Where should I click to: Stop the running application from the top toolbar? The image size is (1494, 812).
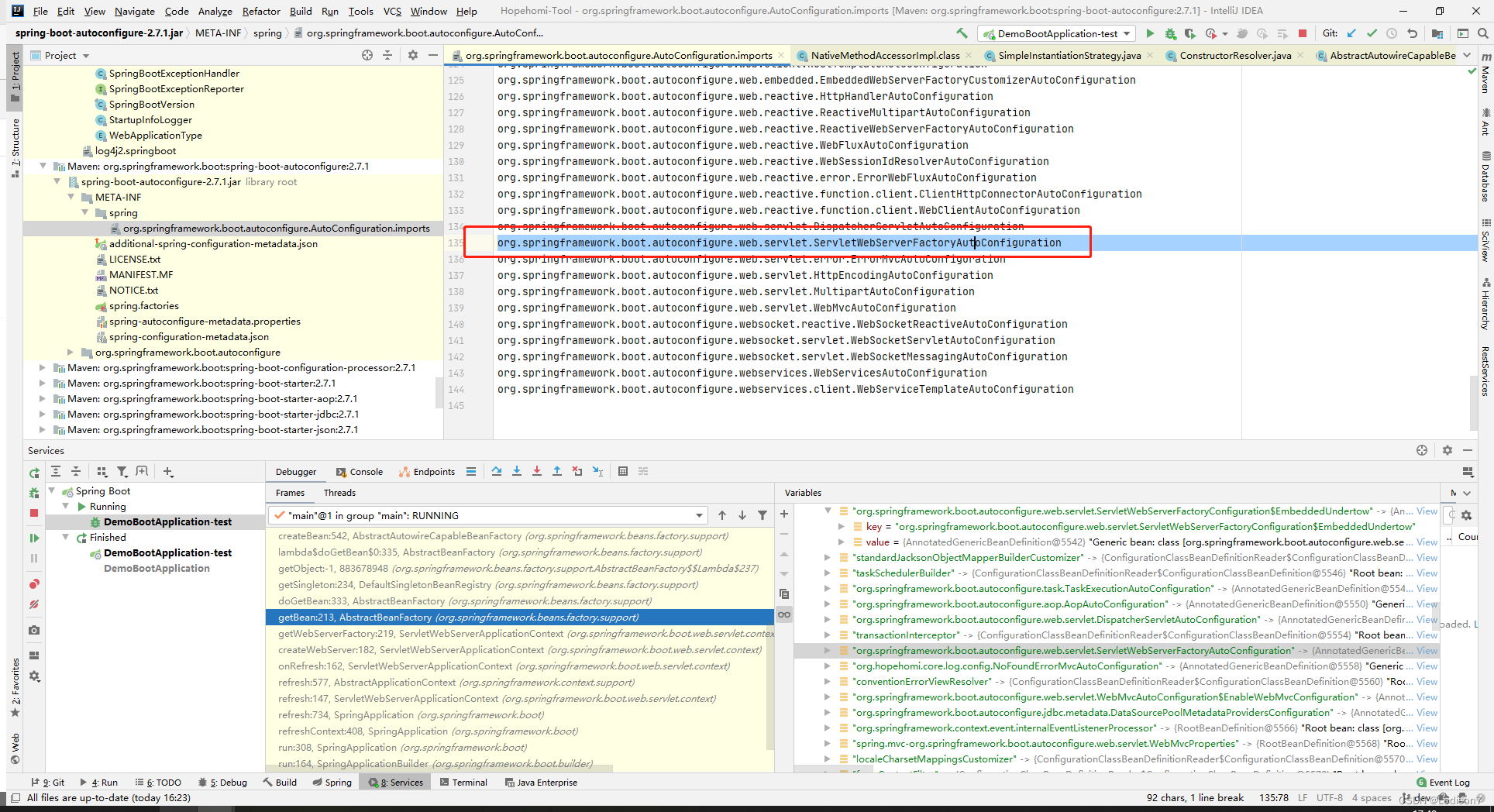(1303, 33)
